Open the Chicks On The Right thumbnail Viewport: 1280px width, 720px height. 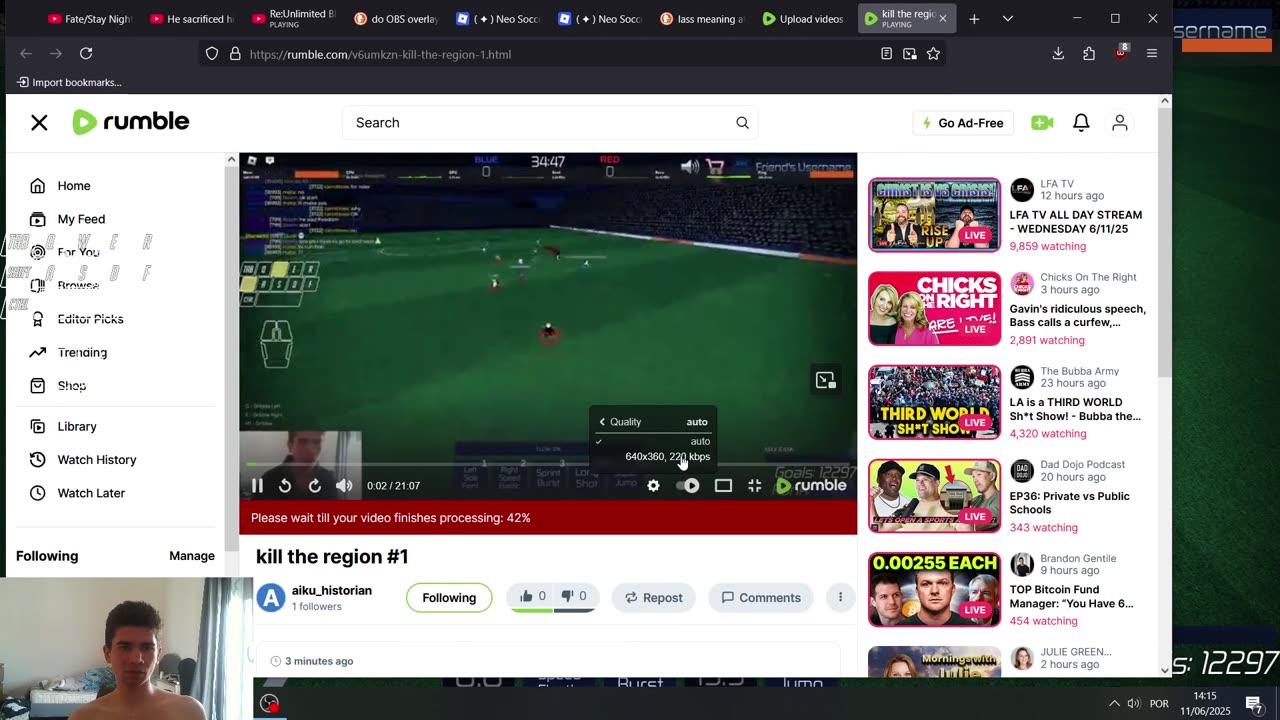tap(934, 309)
